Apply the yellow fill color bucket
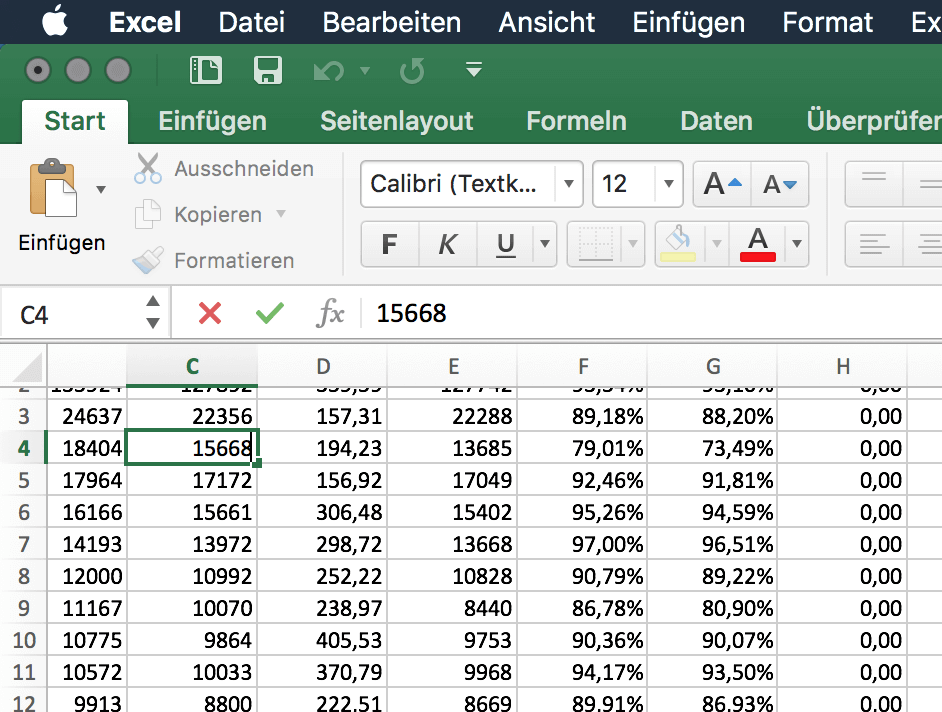Viewport: 942px width, 712px height. click(679, 244)
